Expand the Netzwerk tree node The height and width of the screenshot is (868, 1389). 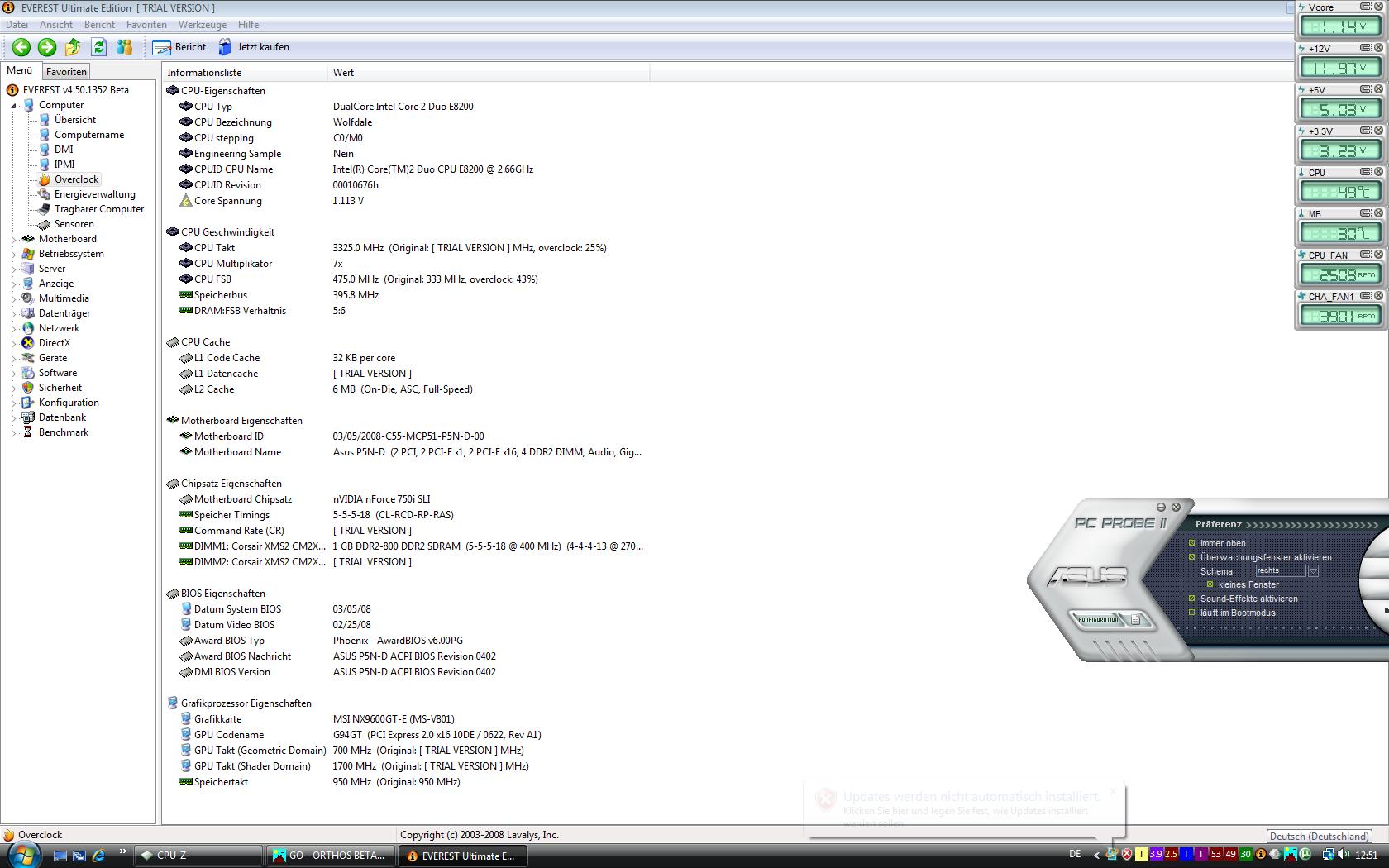tap(14, 329)
